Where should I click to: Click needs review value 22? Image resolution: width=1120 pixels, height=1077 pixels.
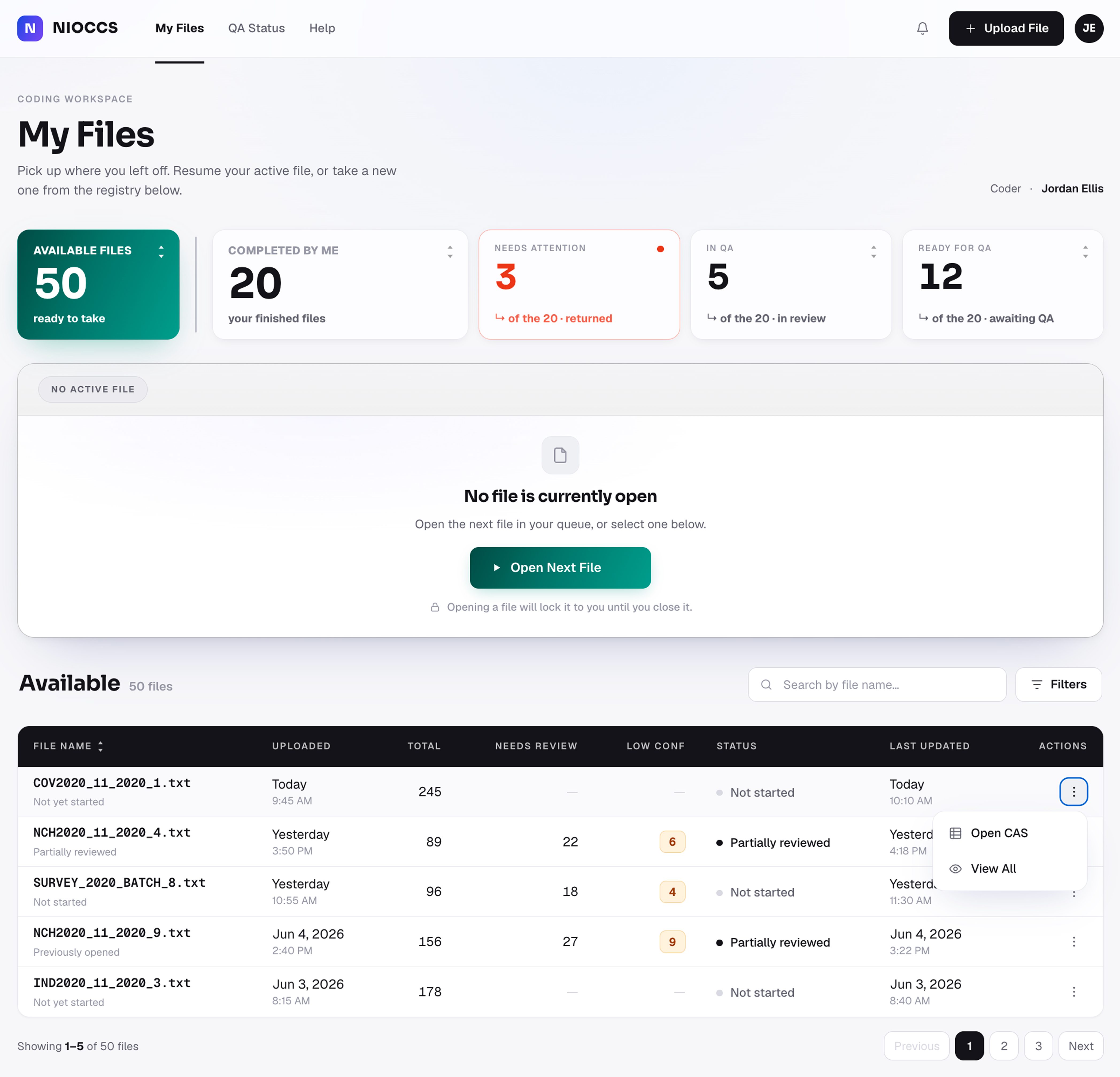point(570,841)
